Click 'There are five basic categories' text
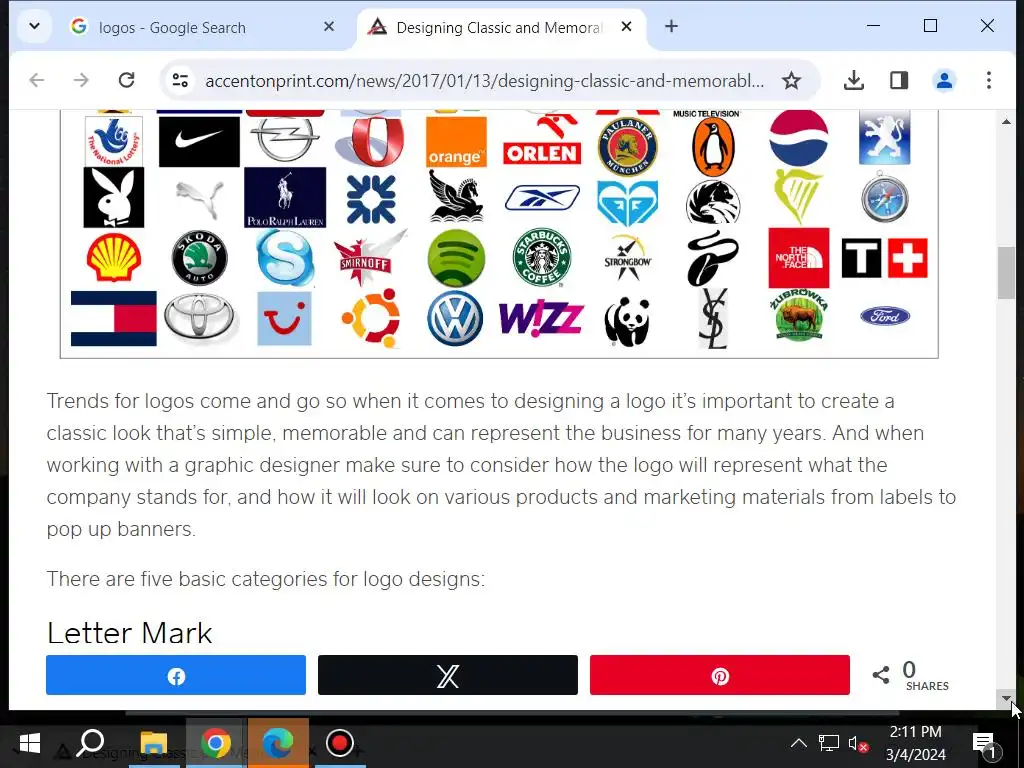Image resolution: width=1024 pixels, height=768 pixels. pos(266,579)
